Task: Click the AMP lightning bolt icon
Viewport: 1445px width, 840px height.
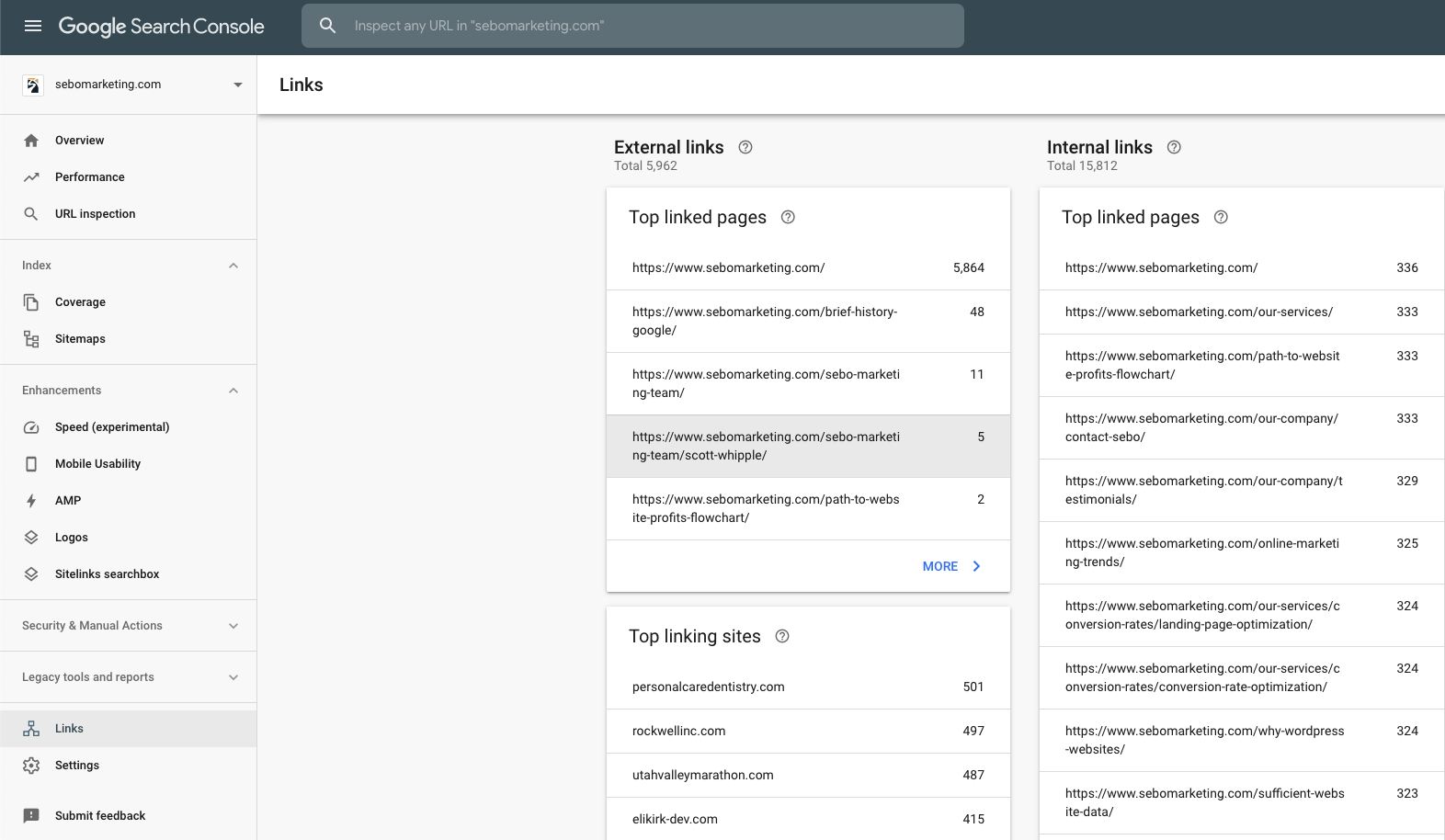Action: pyautogui.click(x=31, y=501)
